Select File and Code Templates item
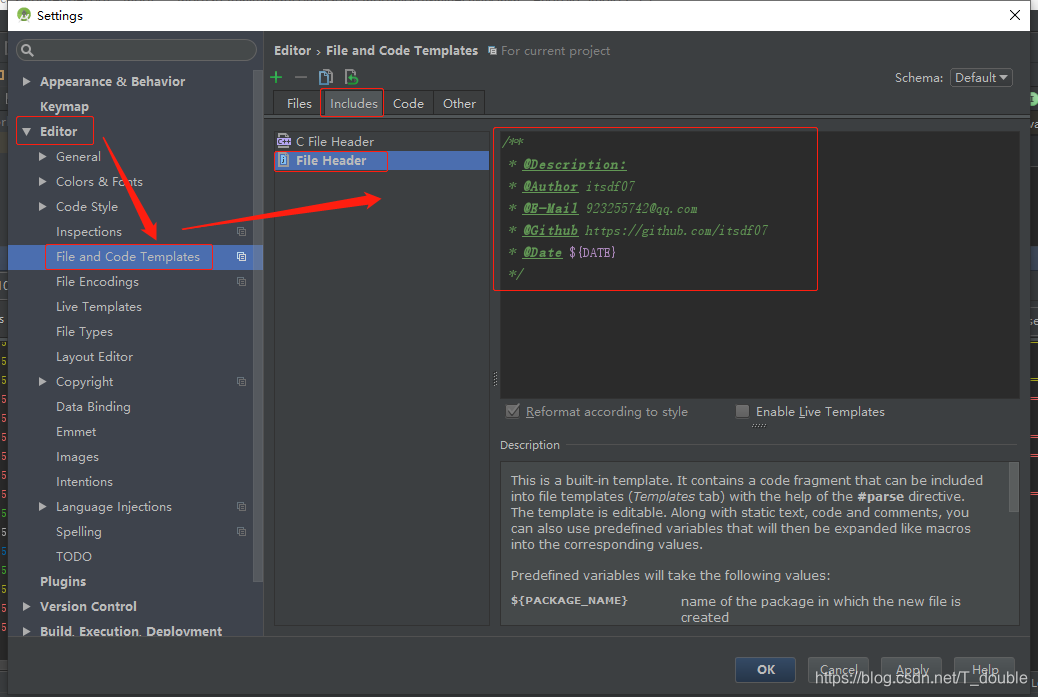 128,257
